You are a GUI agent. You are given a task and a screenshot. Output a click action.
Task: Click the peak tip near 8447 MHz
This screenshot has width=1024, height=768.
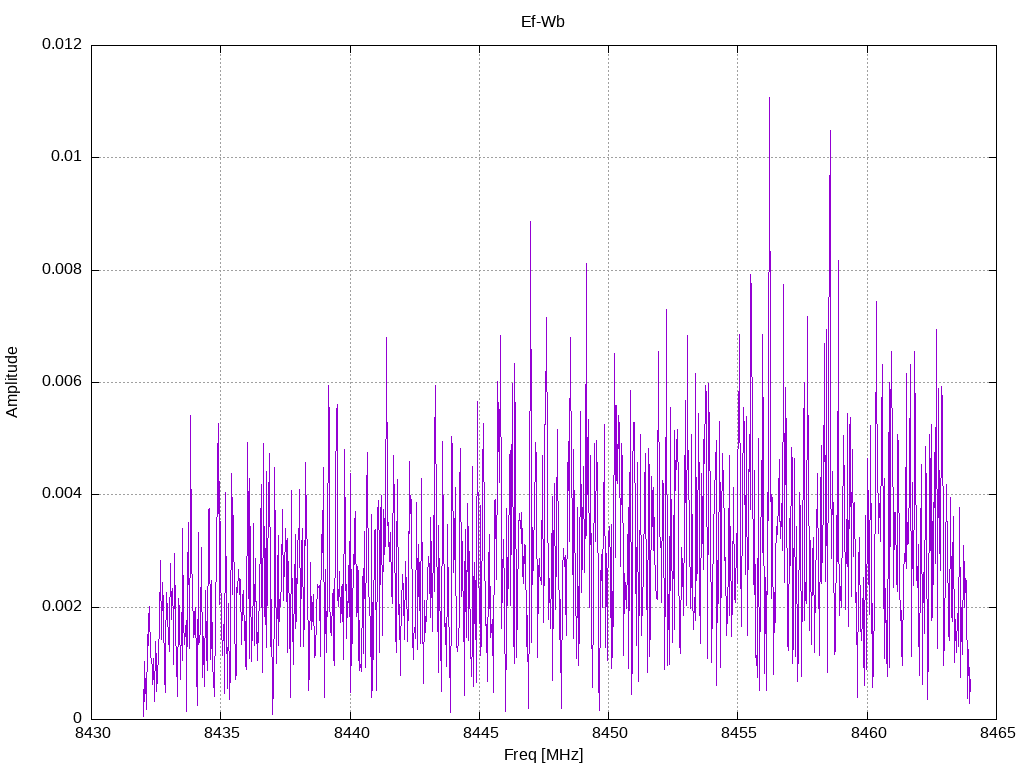(530, 223)
